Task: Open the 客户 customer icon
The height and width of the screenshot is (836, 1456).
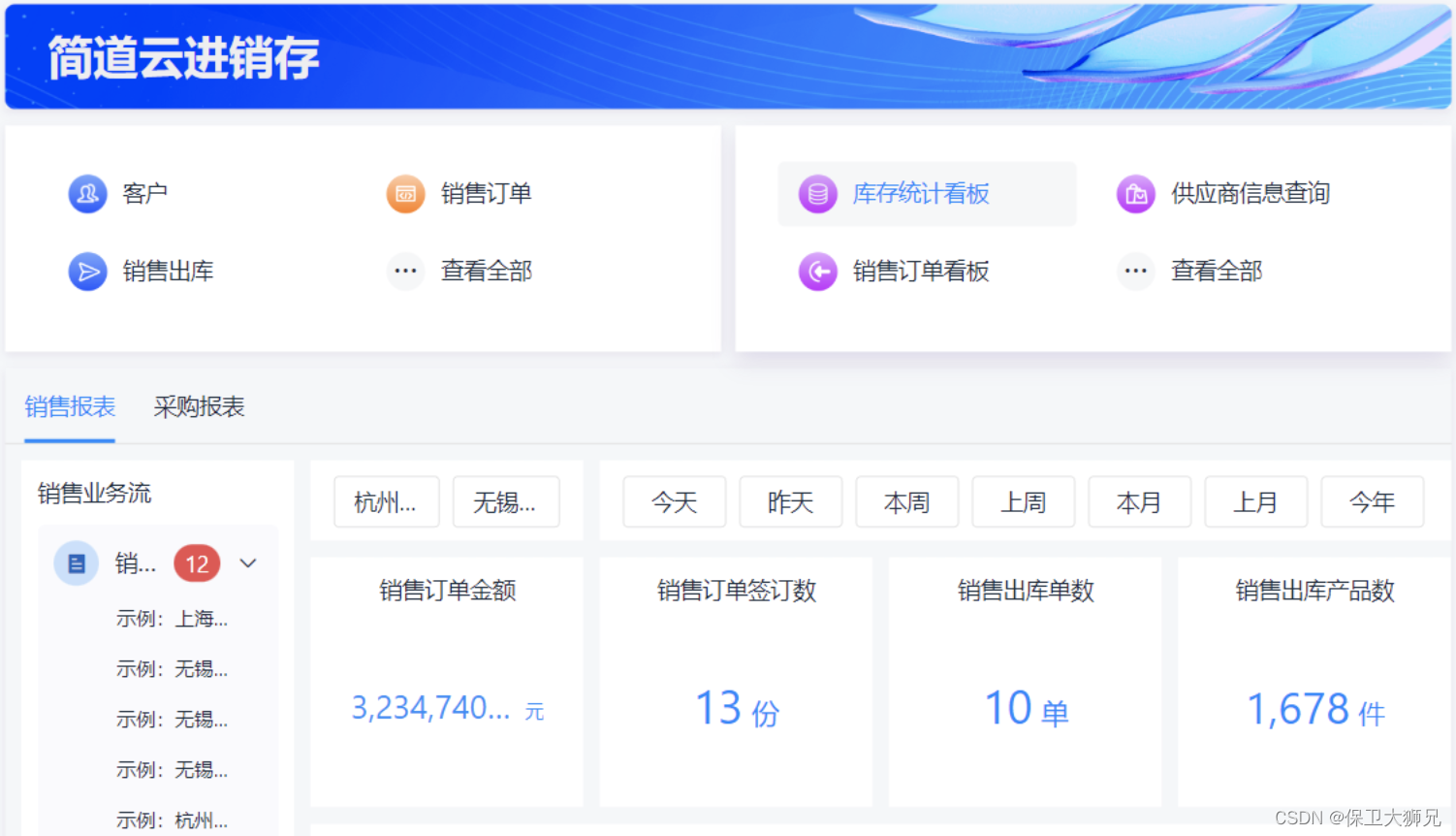Action: point(87,194)
